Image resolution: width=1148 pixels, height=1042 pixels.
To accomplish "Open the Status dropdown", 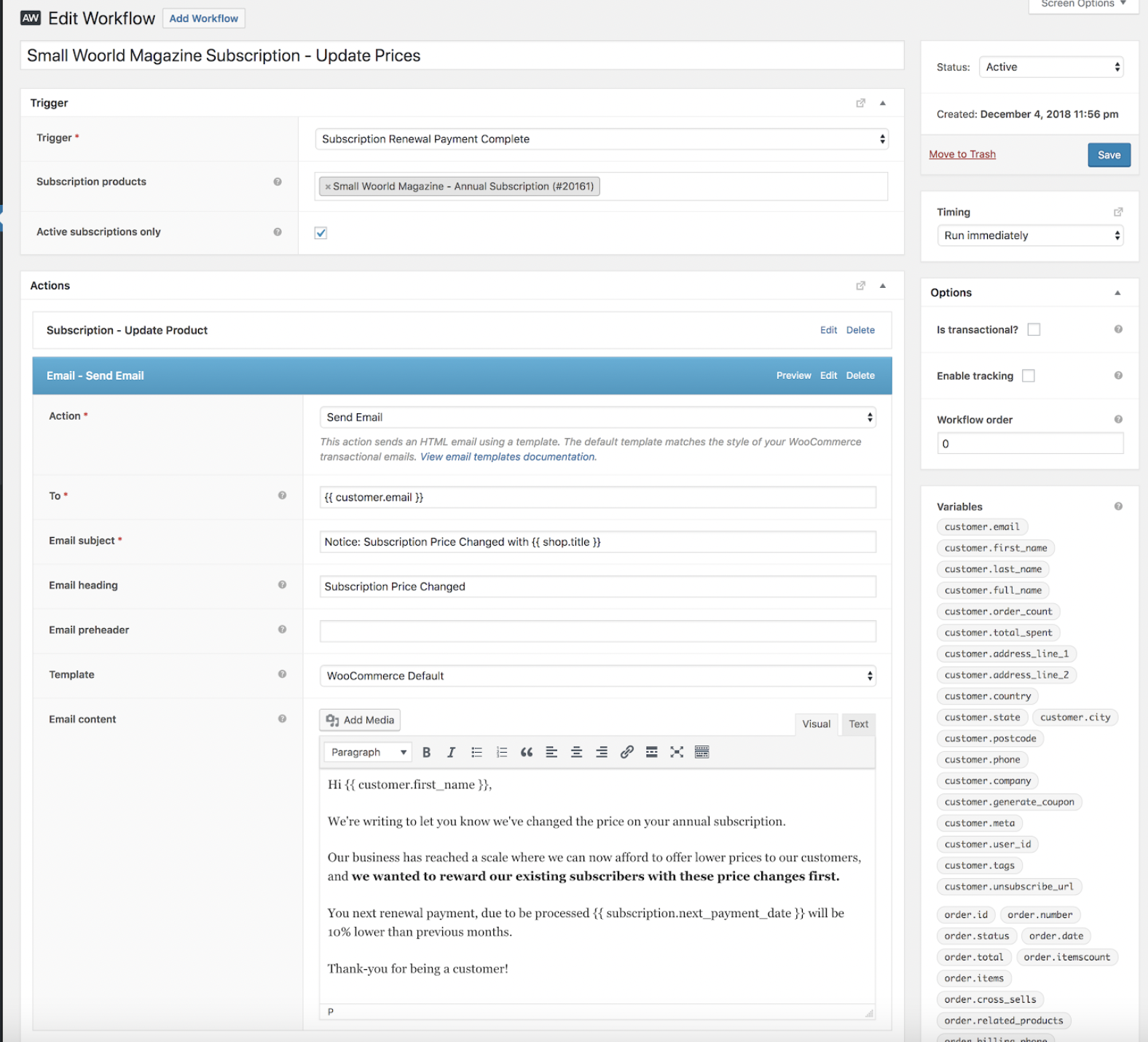I will coord(1051,67).
